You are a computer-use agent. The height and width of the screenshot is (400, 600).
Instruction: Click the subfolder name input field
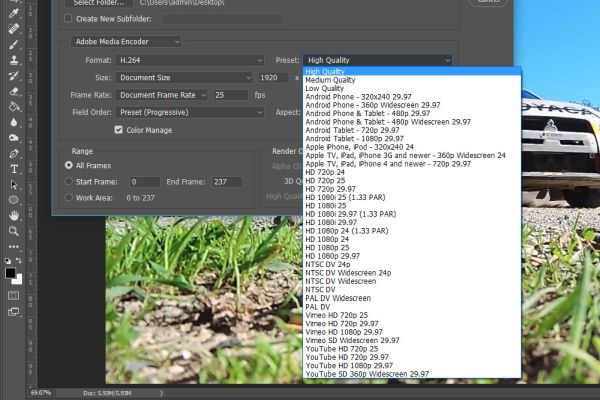[x=223, y=19]
